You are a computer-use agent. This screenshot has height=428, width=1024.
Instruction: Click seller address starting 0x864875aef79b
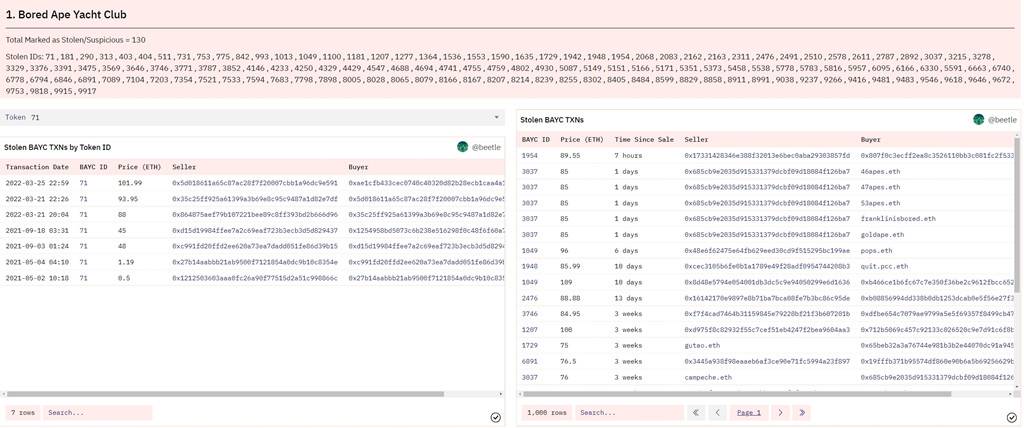coord(255,214)
